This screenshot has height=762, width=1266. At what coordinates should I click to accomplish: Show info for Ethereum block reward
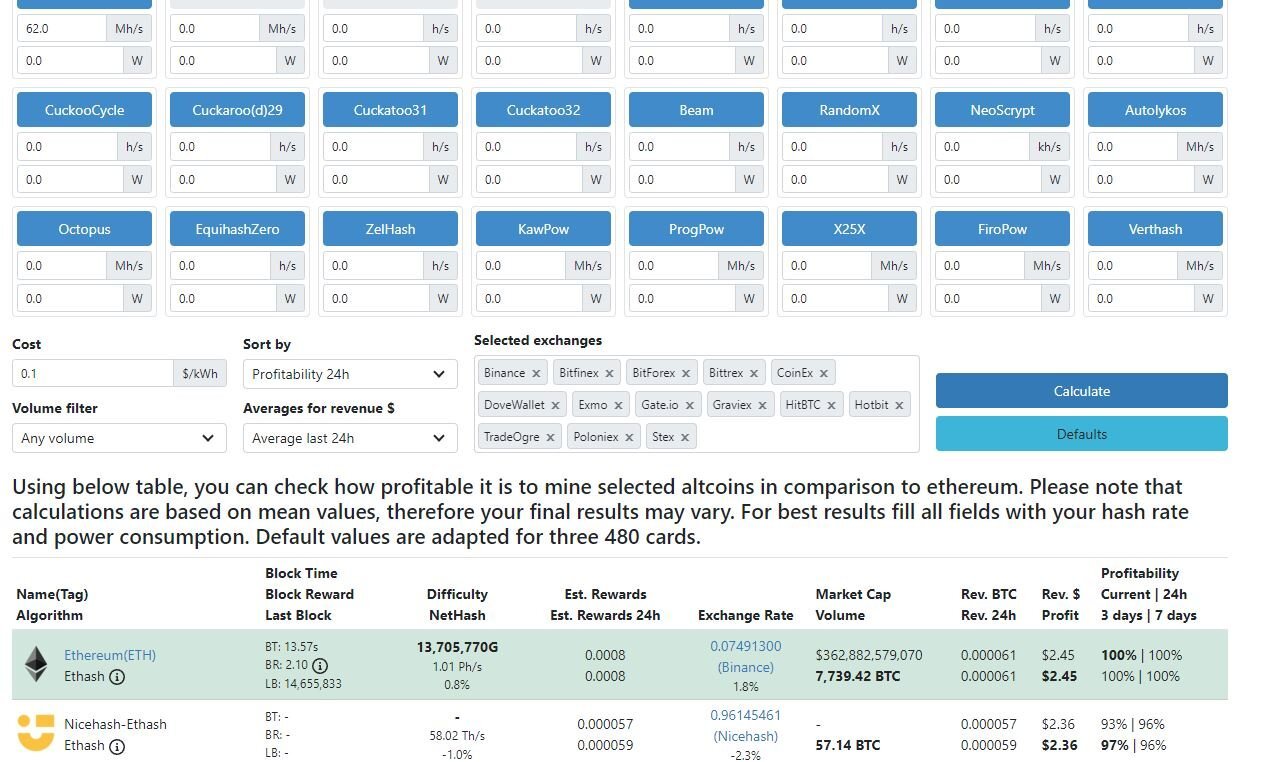[x=320, y=666]
